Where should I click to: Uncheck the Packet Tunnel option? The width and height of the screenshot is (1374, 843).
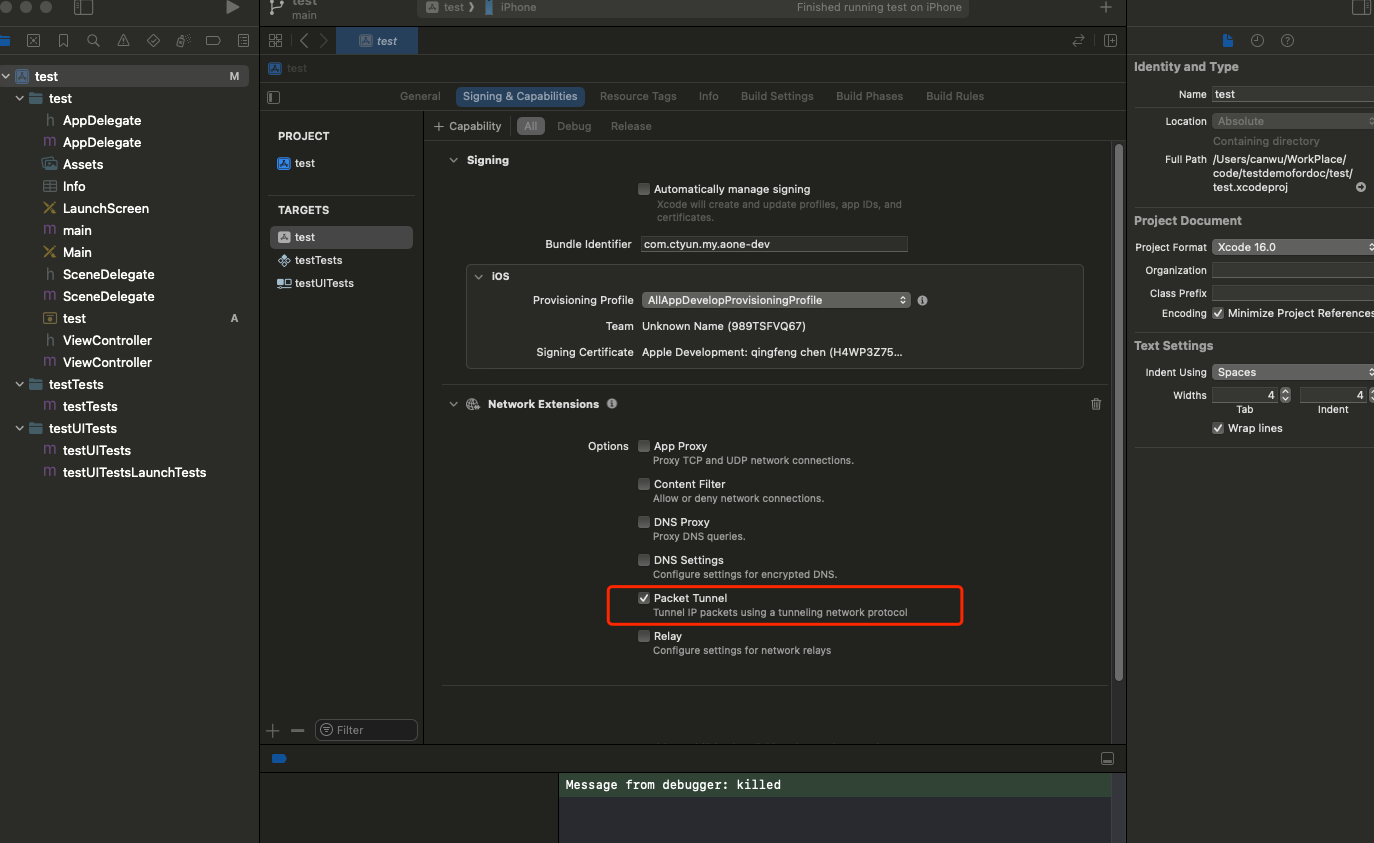tap(644, 598)
